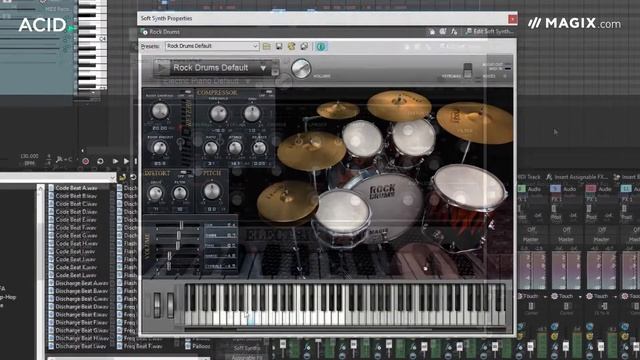Screen dimensions: 640x360
Task: Click the copy-style icon left of the info icon
Action: pyautogui.click(x=304, y=47)
